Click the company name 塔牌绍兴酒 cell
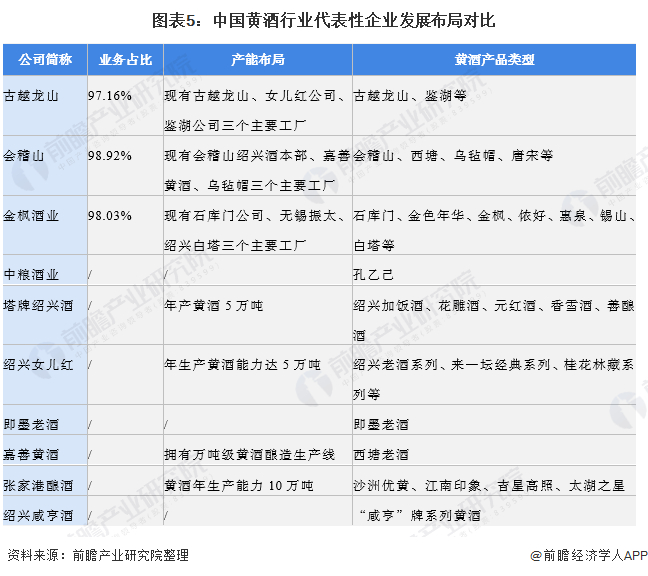Viewport: 648px width, 576px height. (45, 315)
